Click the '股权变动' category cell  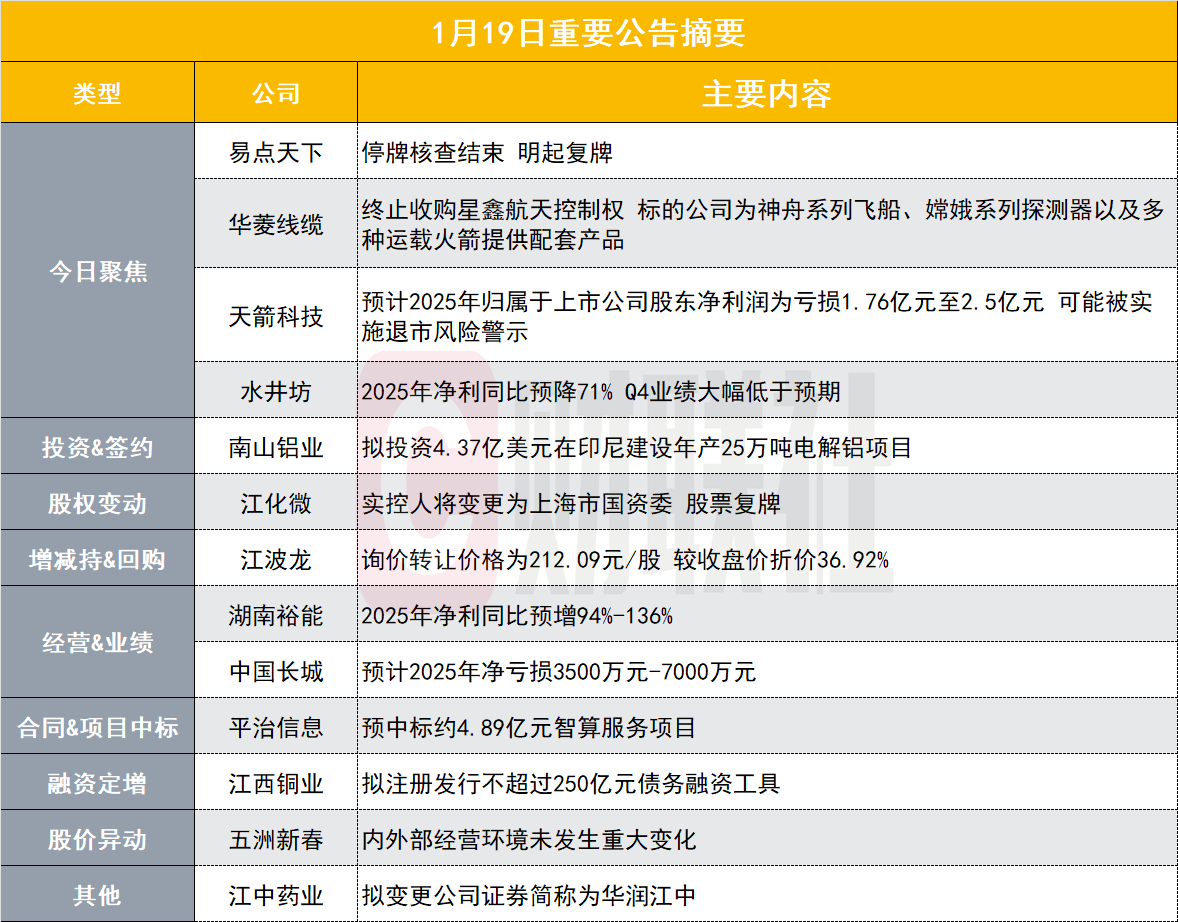click(98, 503)
